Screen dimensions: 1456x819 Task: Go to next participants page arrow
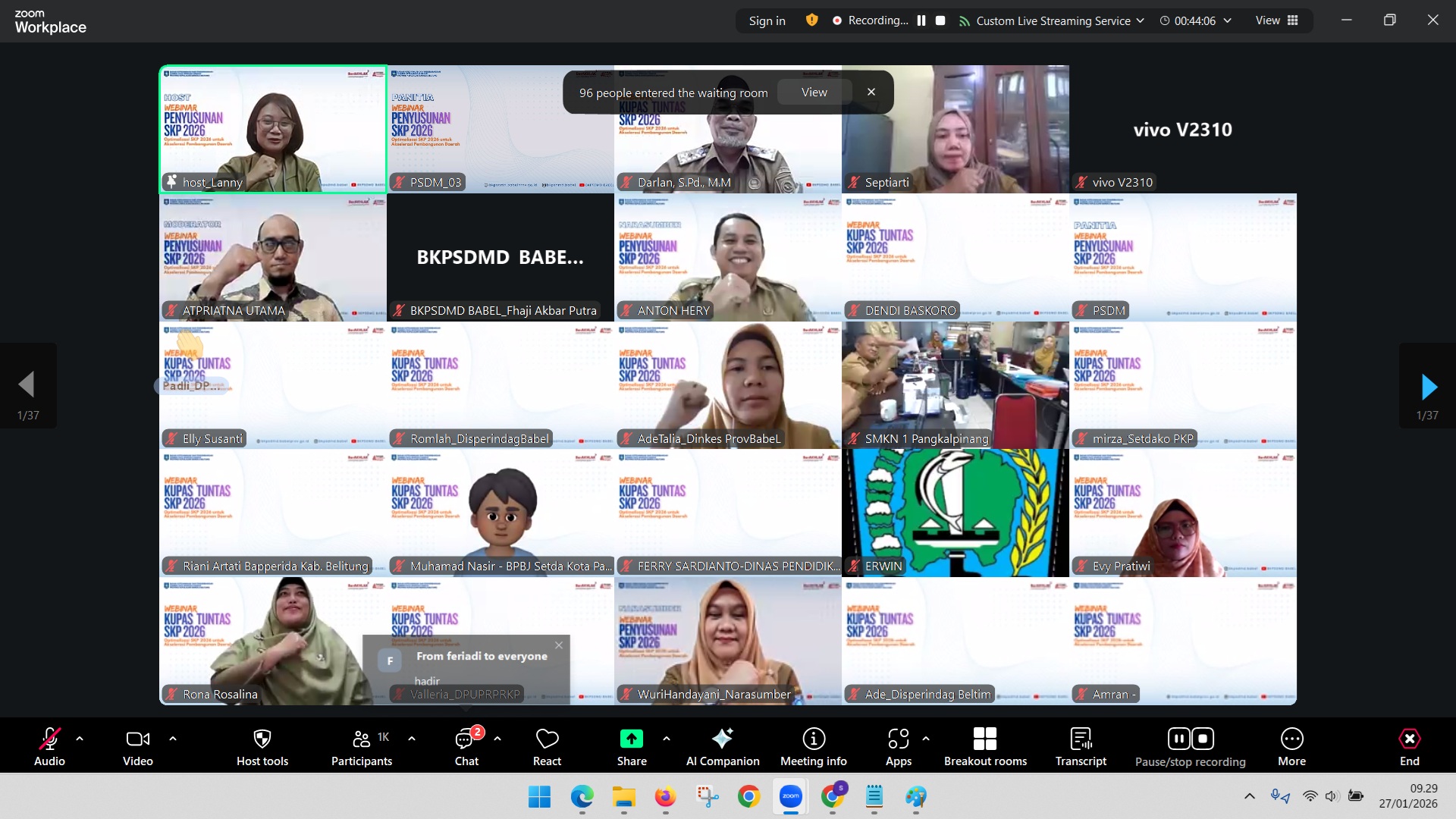point(1428,387)
